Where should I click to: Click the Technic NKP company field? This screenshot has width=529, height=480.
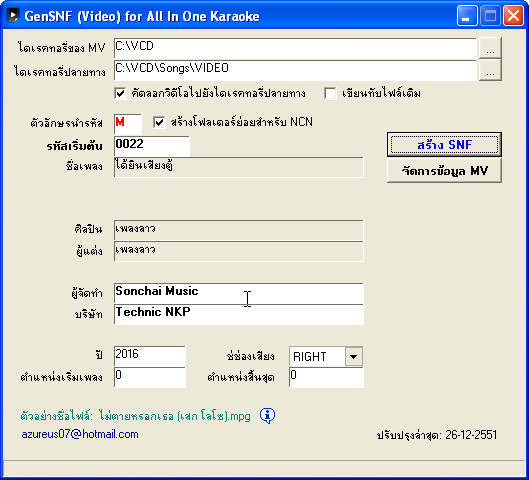(x=239, y=314)
